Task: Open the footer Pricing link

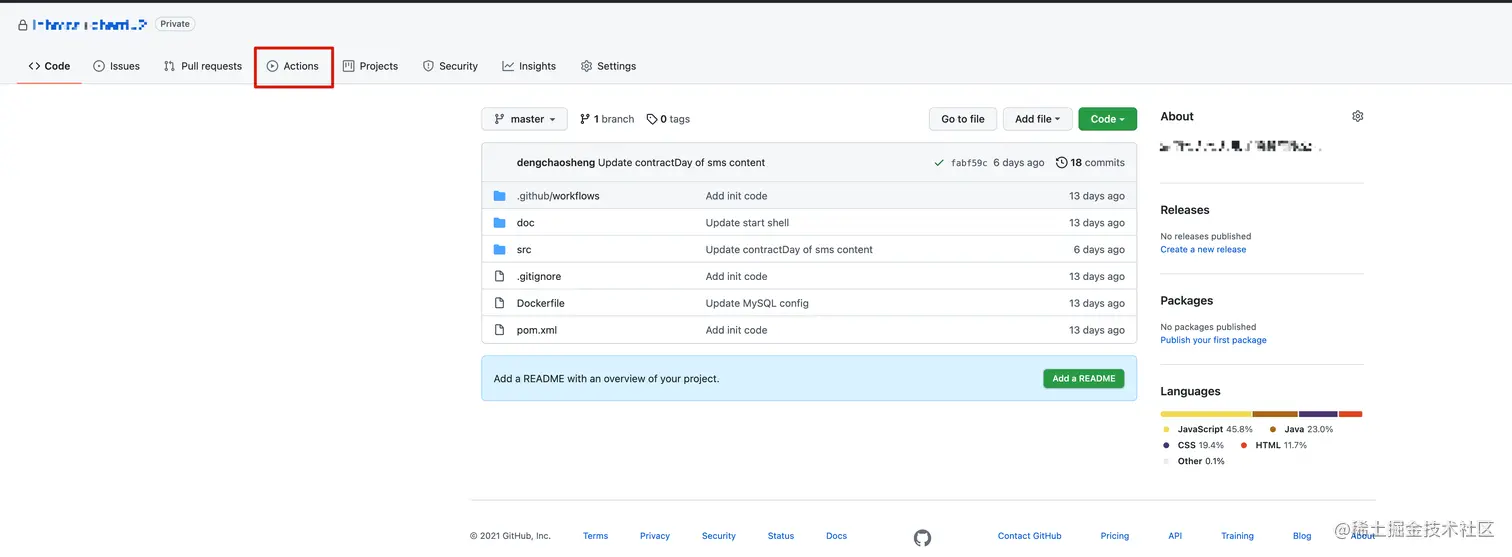Action: coord(1115,536)
